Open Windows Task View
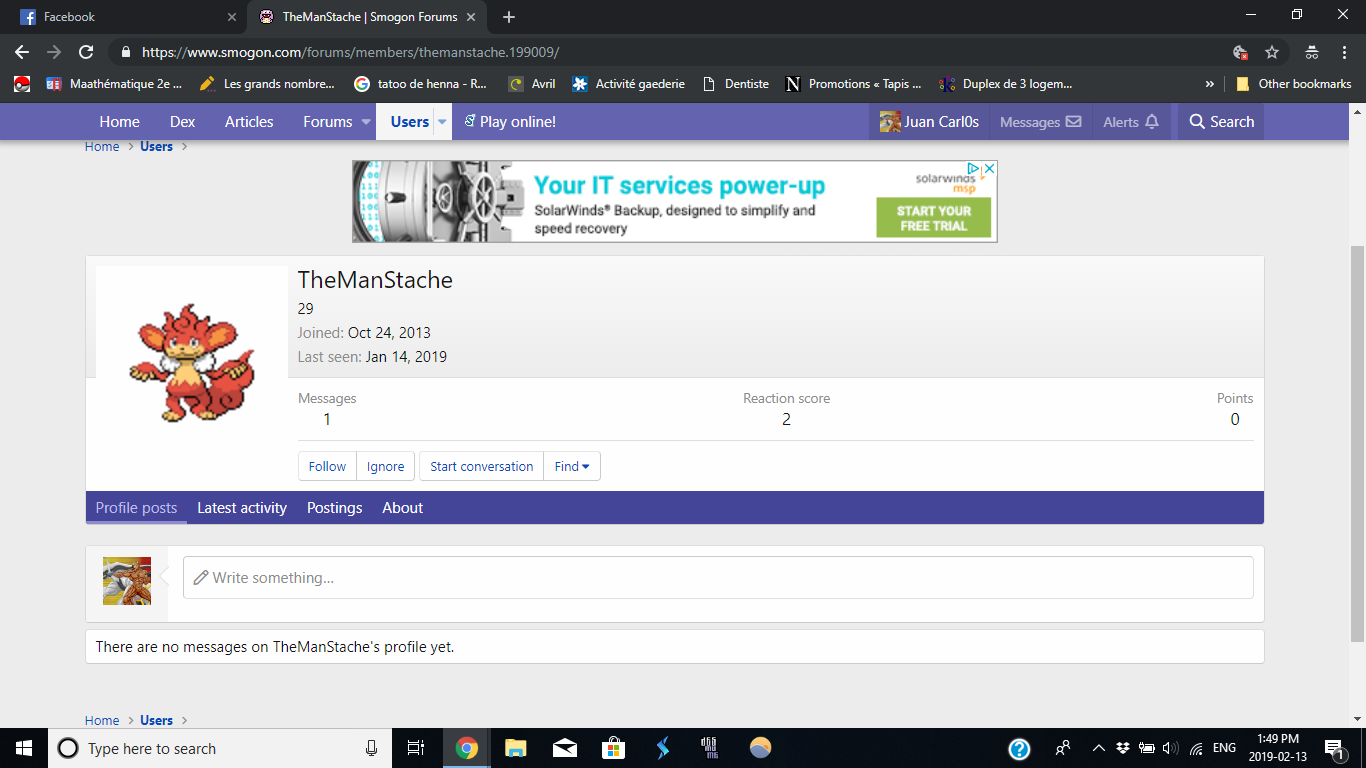The width and height of the screenshot is (1366, 768). click(x=416, y=748)
